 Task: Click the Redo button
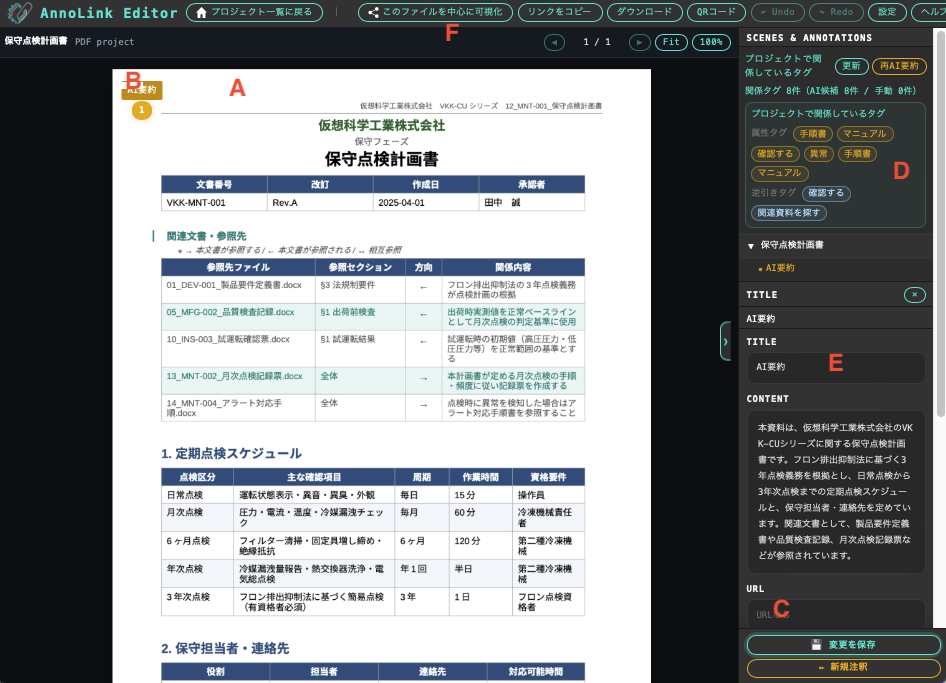click(x=836, y=12)
